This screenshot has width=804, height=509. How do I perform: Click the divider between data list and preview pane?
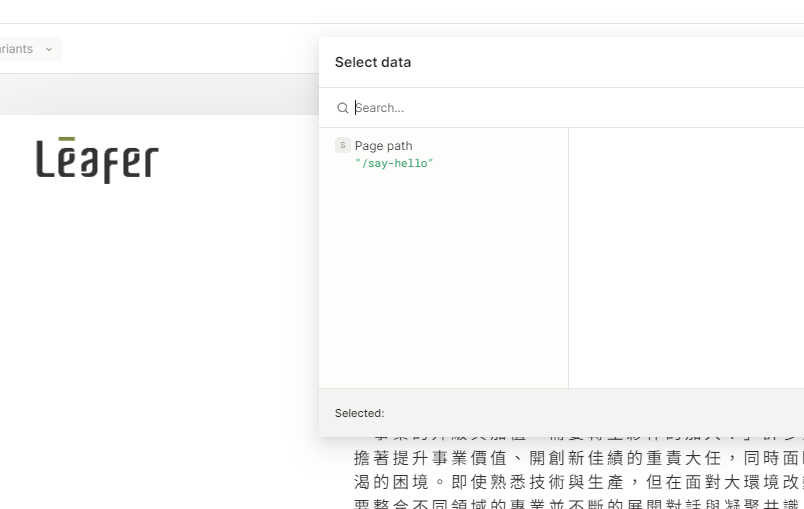tap(568, 257)
